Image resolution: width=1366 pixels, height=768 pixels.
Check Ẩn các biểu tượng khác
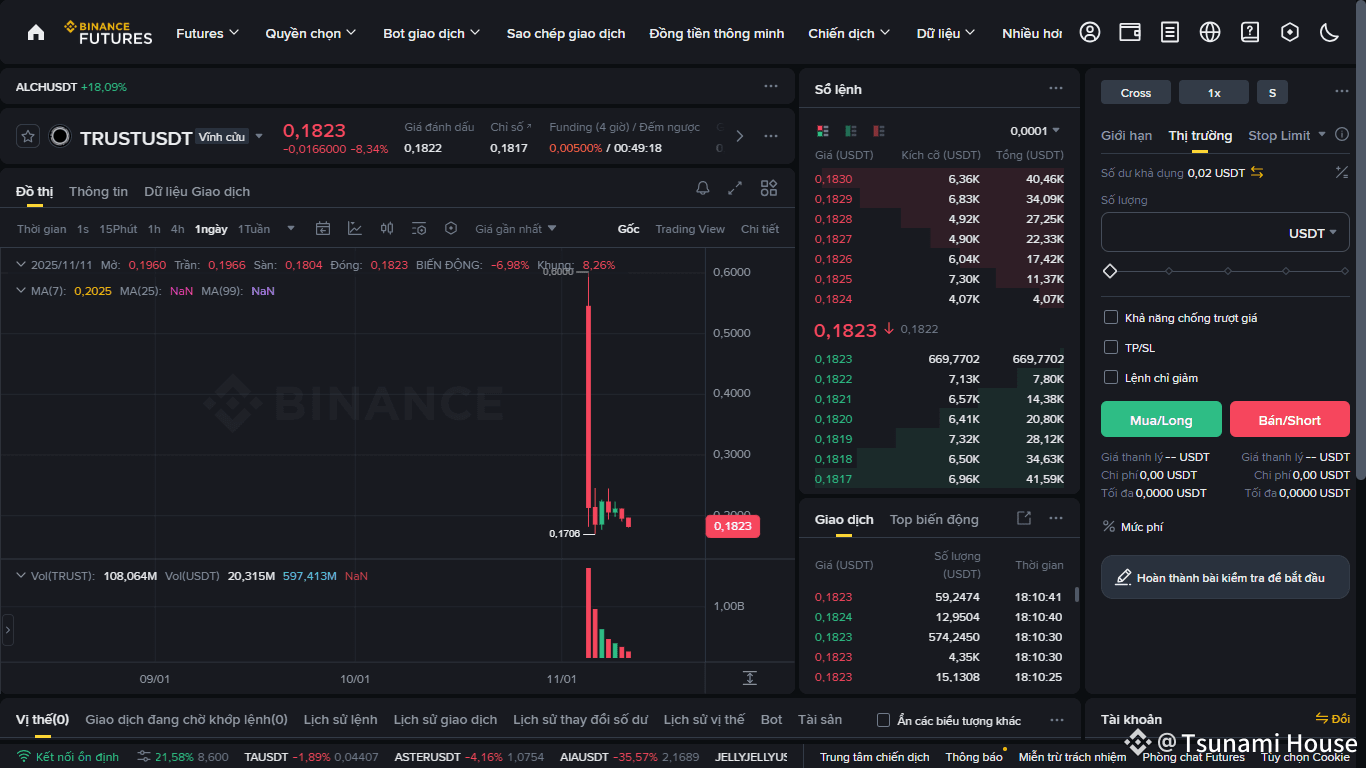pos(883,720)
